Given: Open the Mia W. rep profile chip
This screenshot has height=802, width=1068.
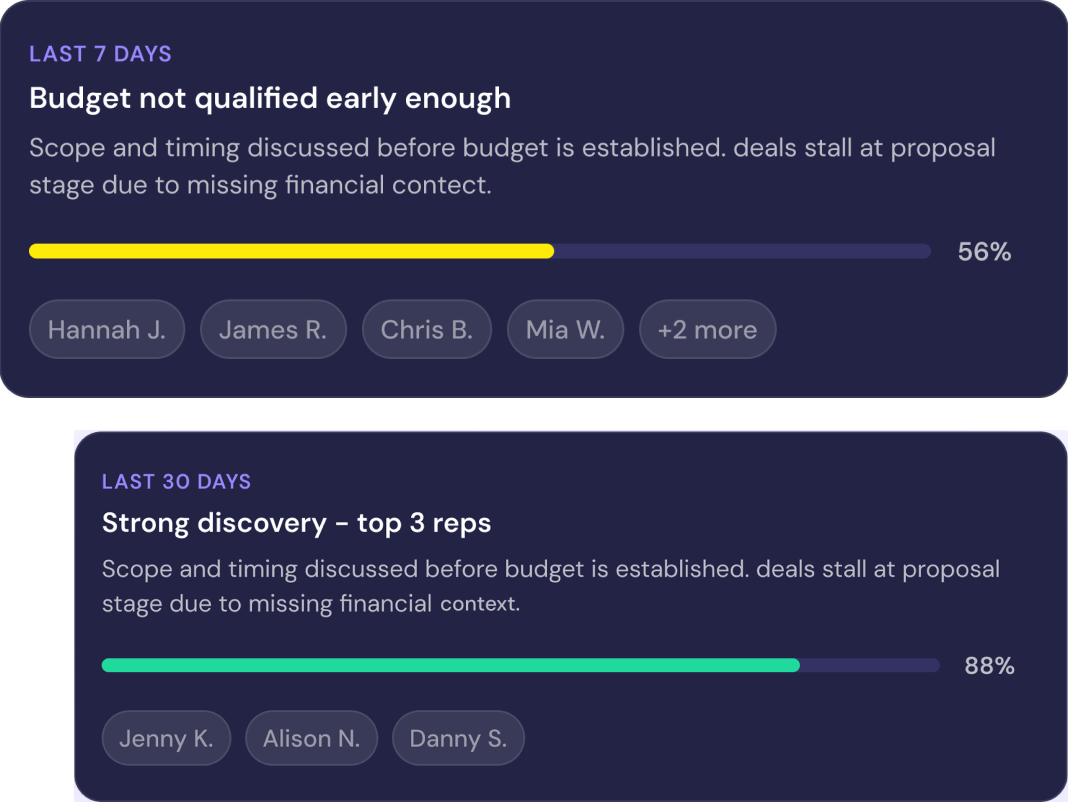Looking at the screenshot, I should click(565, 329).
